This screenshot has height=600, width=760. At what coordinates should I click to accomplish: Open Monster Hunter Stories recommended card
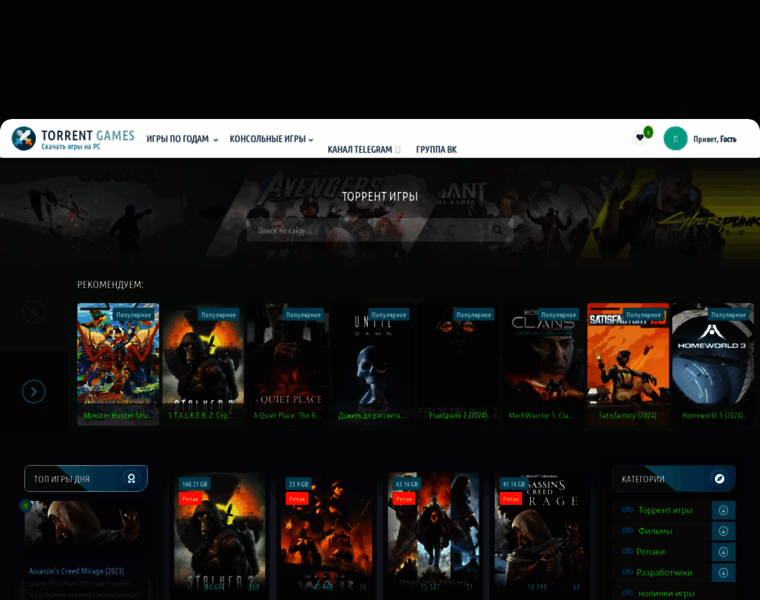(118, 364)
